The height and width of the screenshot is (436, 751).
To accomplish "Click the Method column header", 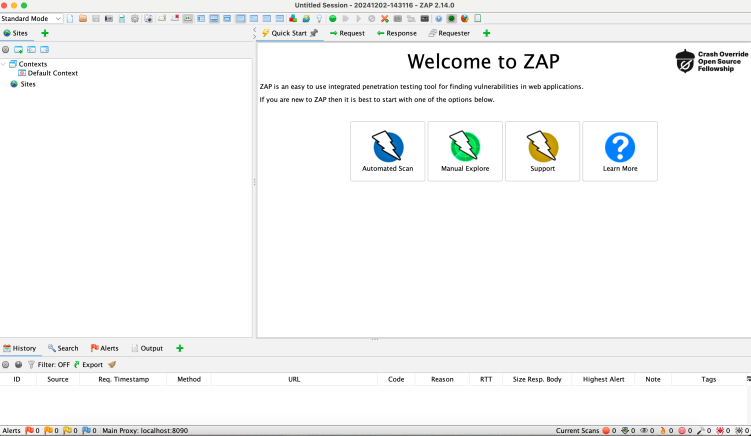I will point(189,379).
